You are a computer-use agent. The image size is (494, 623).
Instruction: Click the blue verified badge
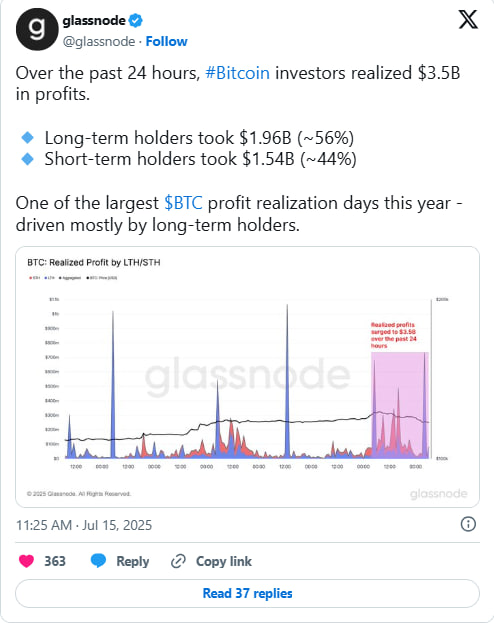[x=136, y=20]
